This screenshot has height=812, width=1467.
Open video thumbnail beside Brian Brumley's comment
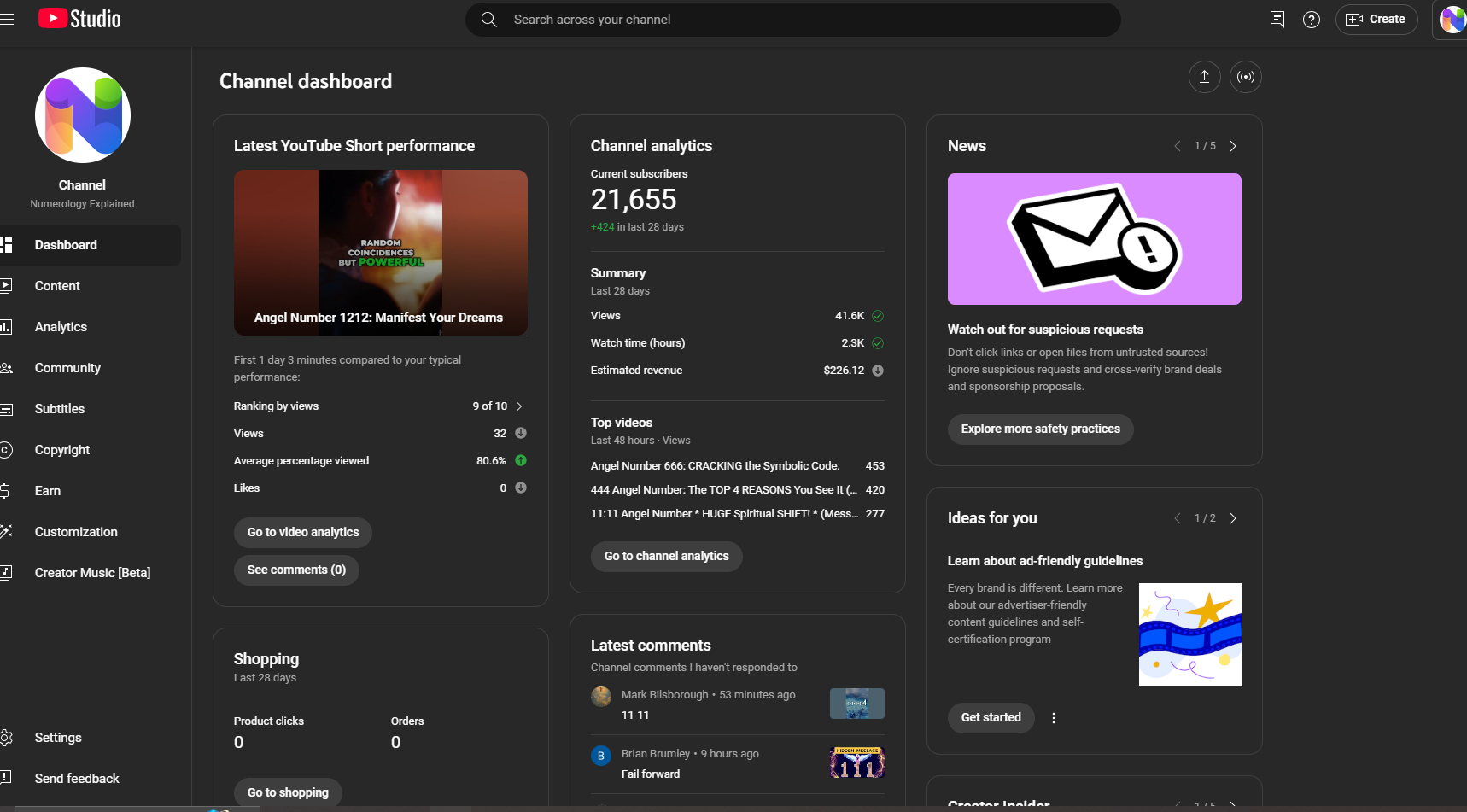click(x=857, y=762)
